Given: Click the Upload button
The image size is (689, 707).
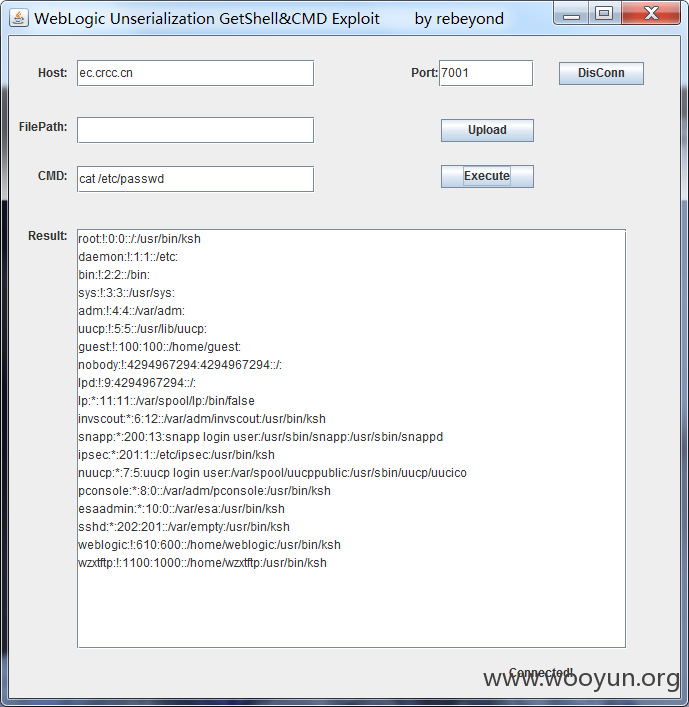Looking at the screenshot, I should click(x=487, y=130).
